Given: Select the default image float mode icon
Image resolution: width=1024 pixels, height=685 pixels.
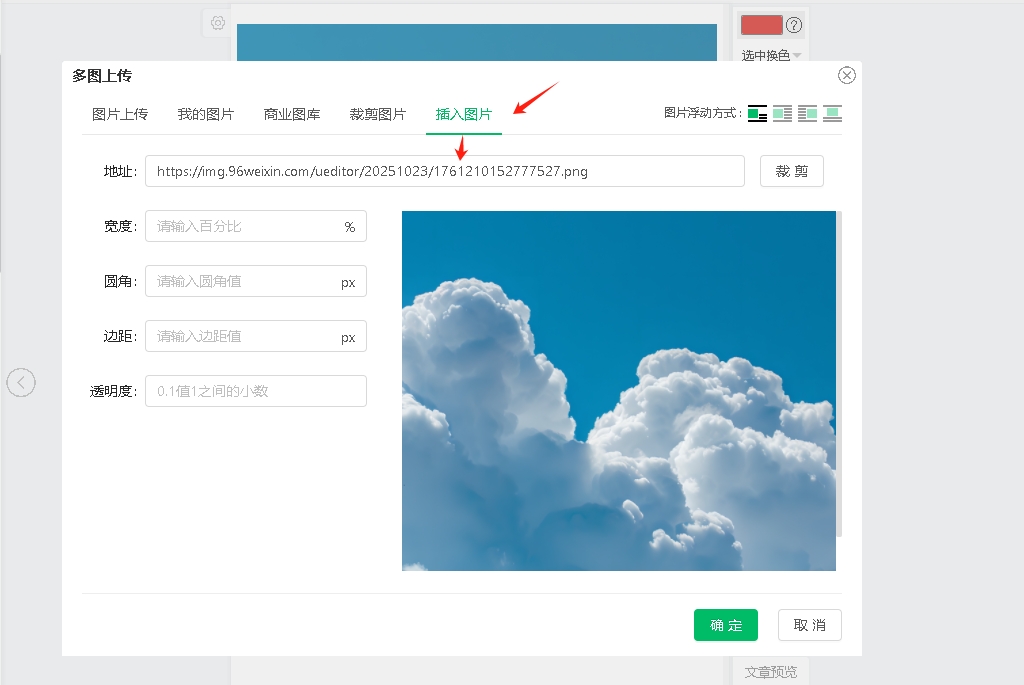Looking at the screenshot, I should pyautogui.click(x=757, y=114).
